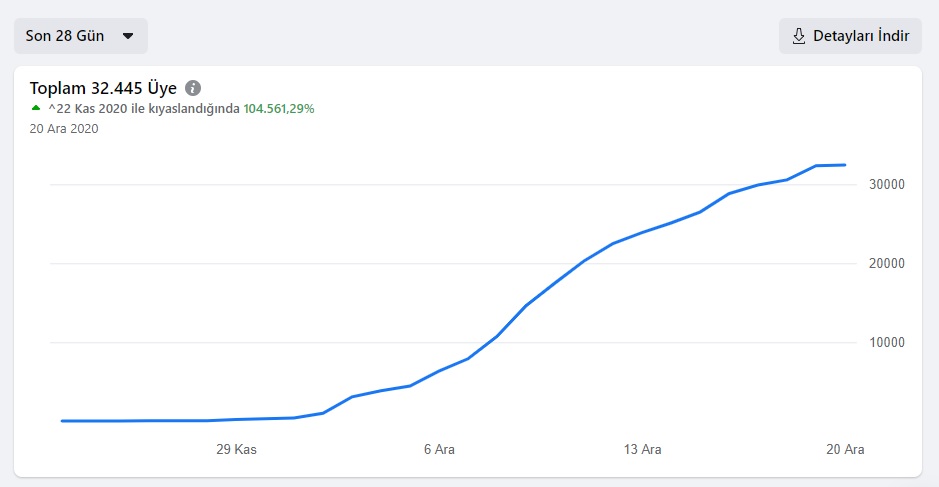Click the ^22 Kas 2020 ile kıyaslandığında comparison text
939x487 pixels.
click(x=144, y=109)
